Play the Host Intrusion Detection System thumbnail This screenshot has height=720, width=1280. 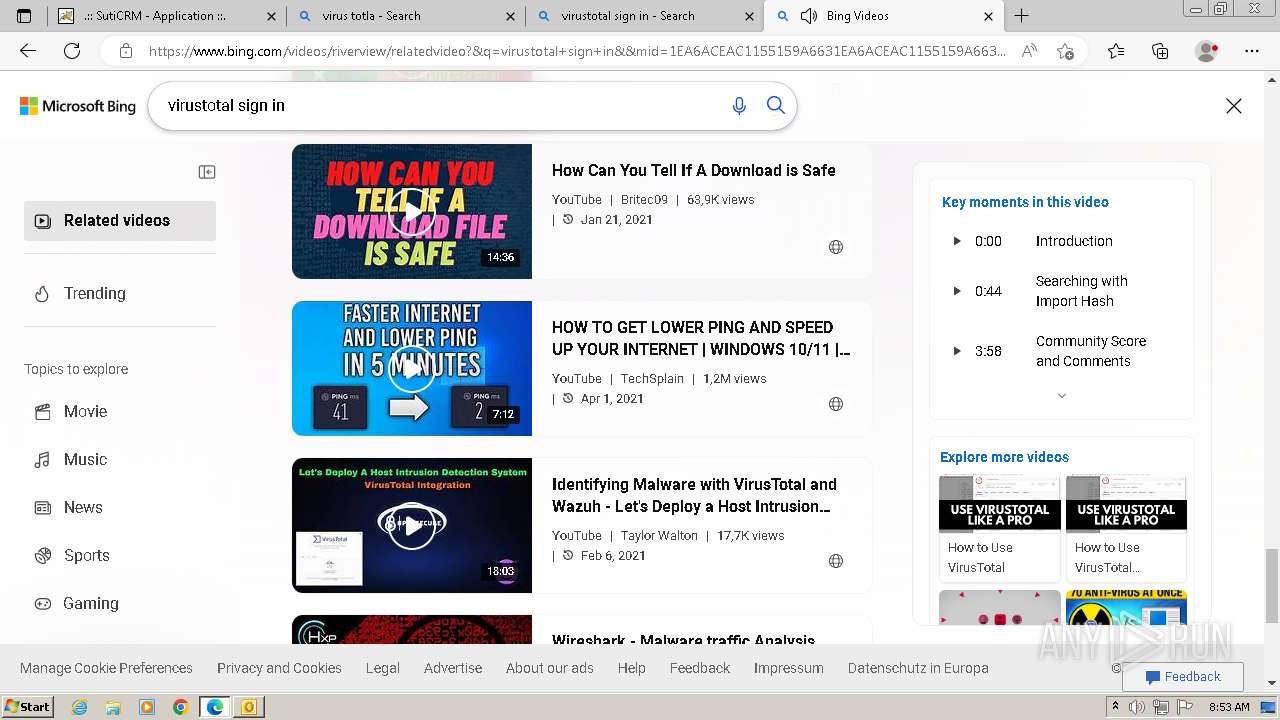click(412, 525)
